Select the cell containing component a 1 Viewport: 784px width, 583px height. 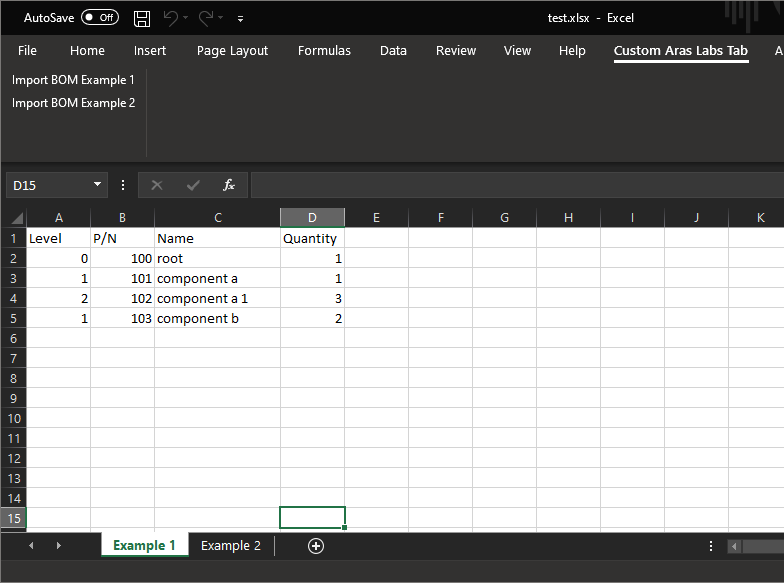218,298
